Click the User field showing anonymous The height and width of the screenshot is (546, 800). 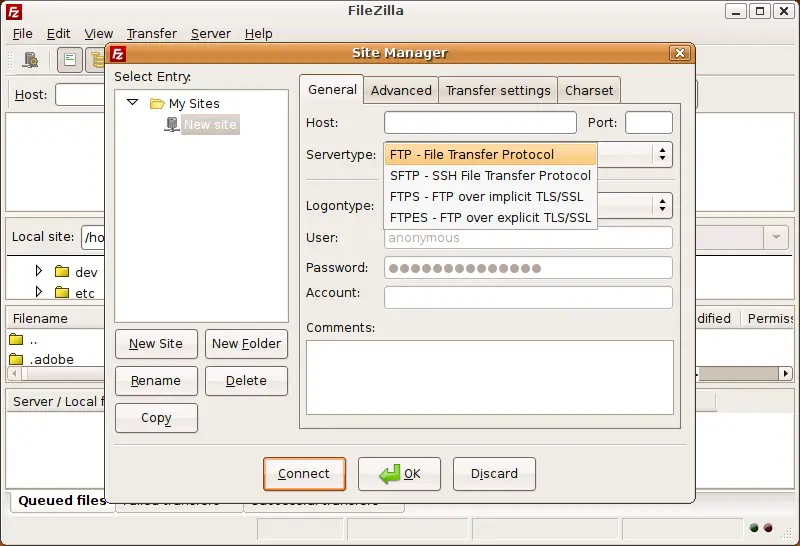point(528,238)
